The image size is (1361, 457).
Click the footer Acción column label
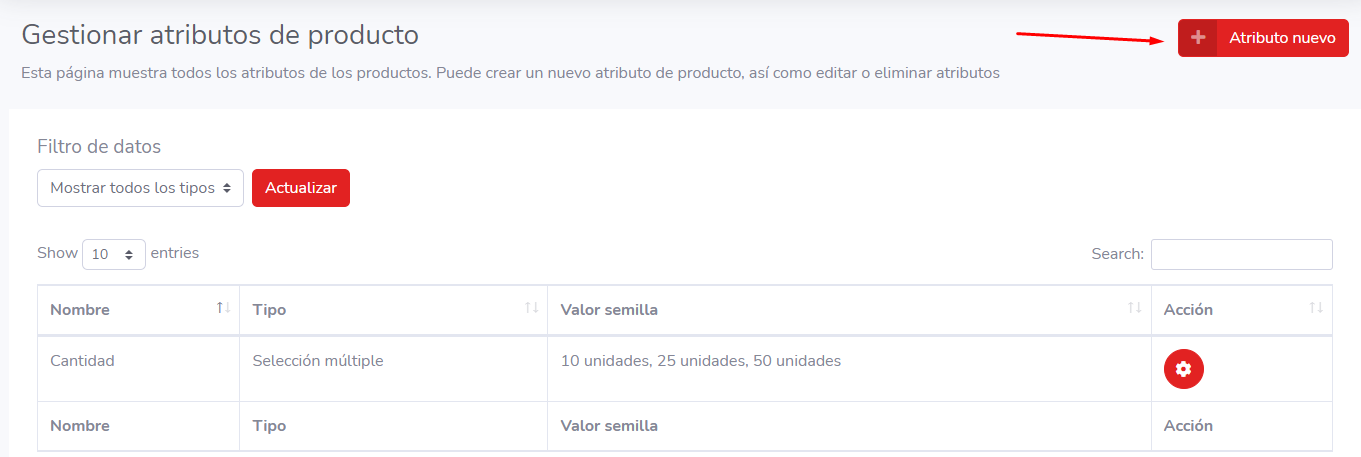[x=1188, y=426]
